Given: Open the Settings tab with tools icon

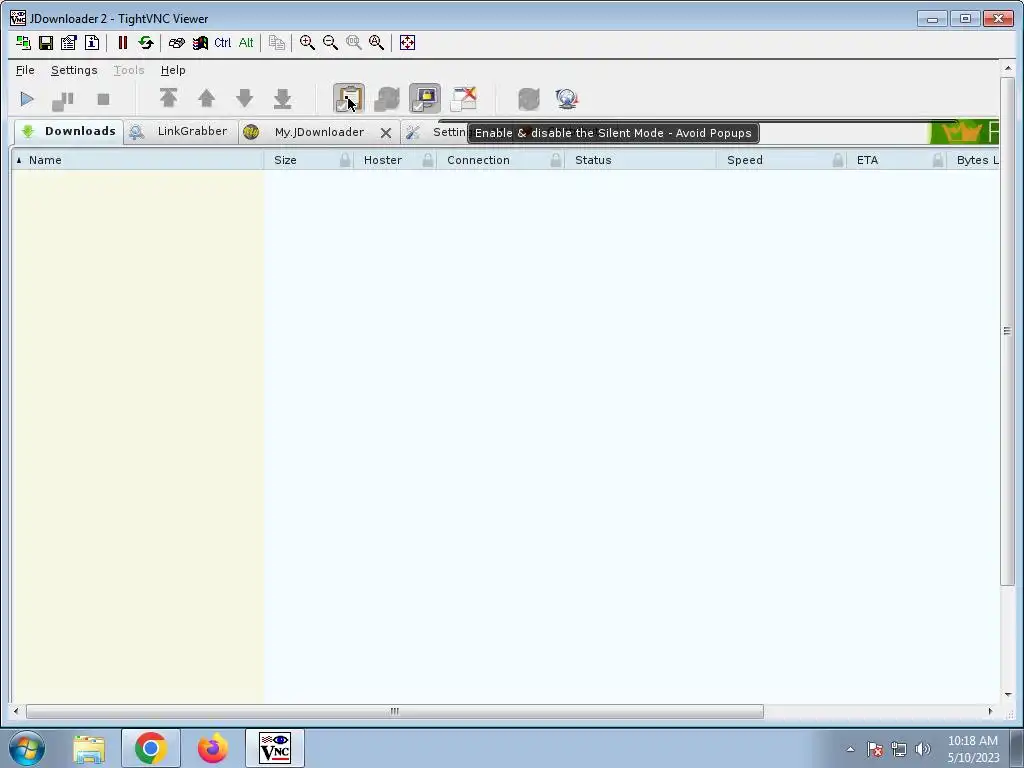Looking at the screenshot, I should tap(436, 132).
